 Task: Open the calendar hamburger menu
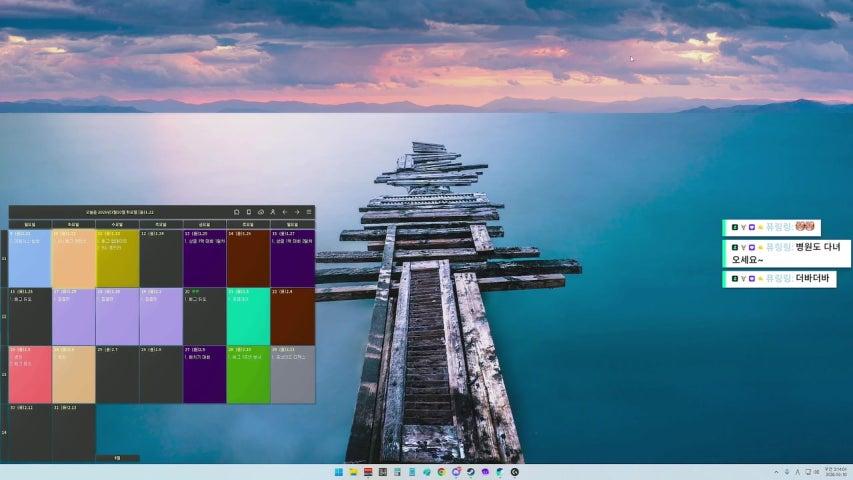(309, 212)
